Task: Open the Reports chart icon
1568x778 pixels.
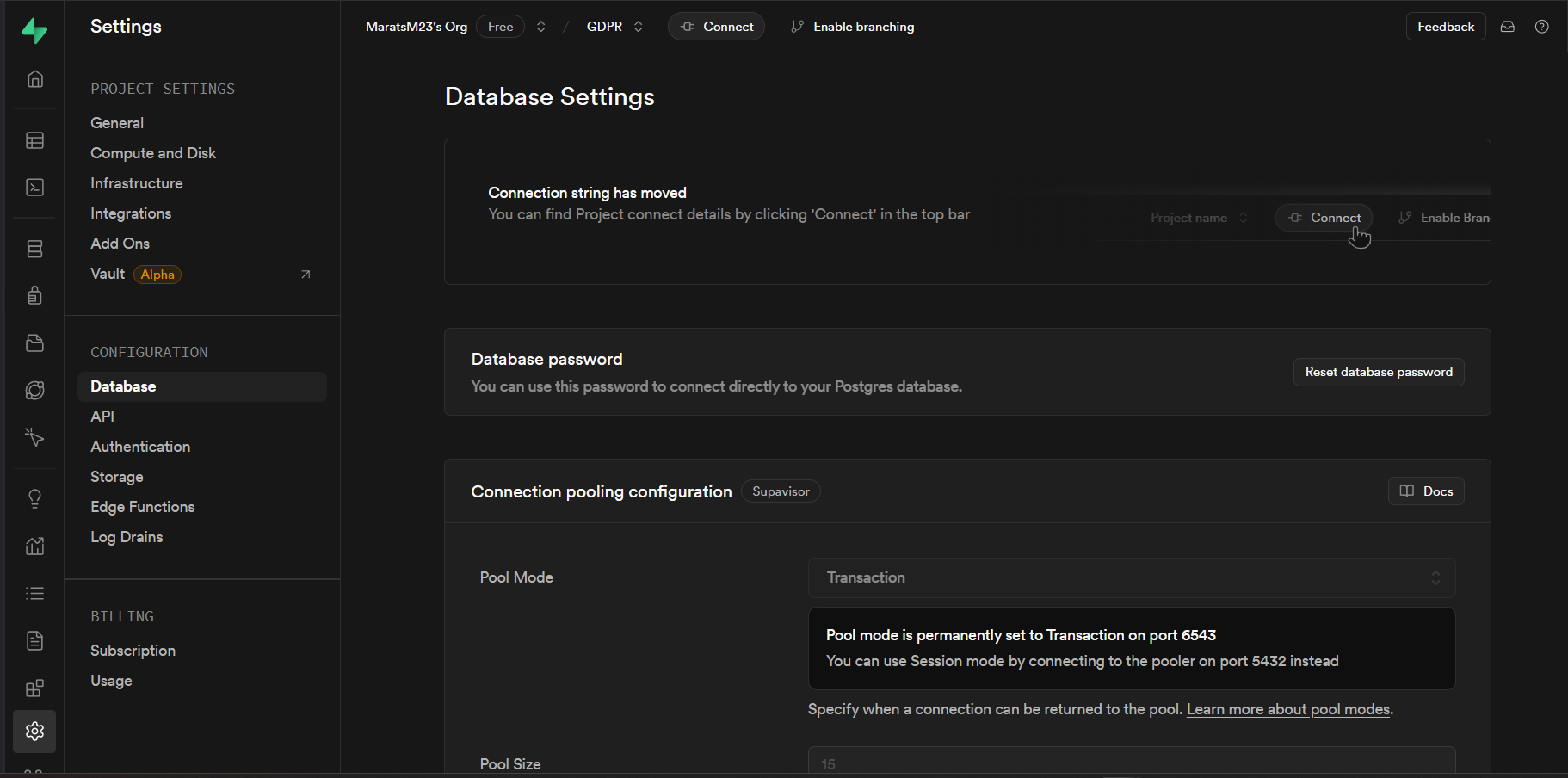Action: click(34, 546)
